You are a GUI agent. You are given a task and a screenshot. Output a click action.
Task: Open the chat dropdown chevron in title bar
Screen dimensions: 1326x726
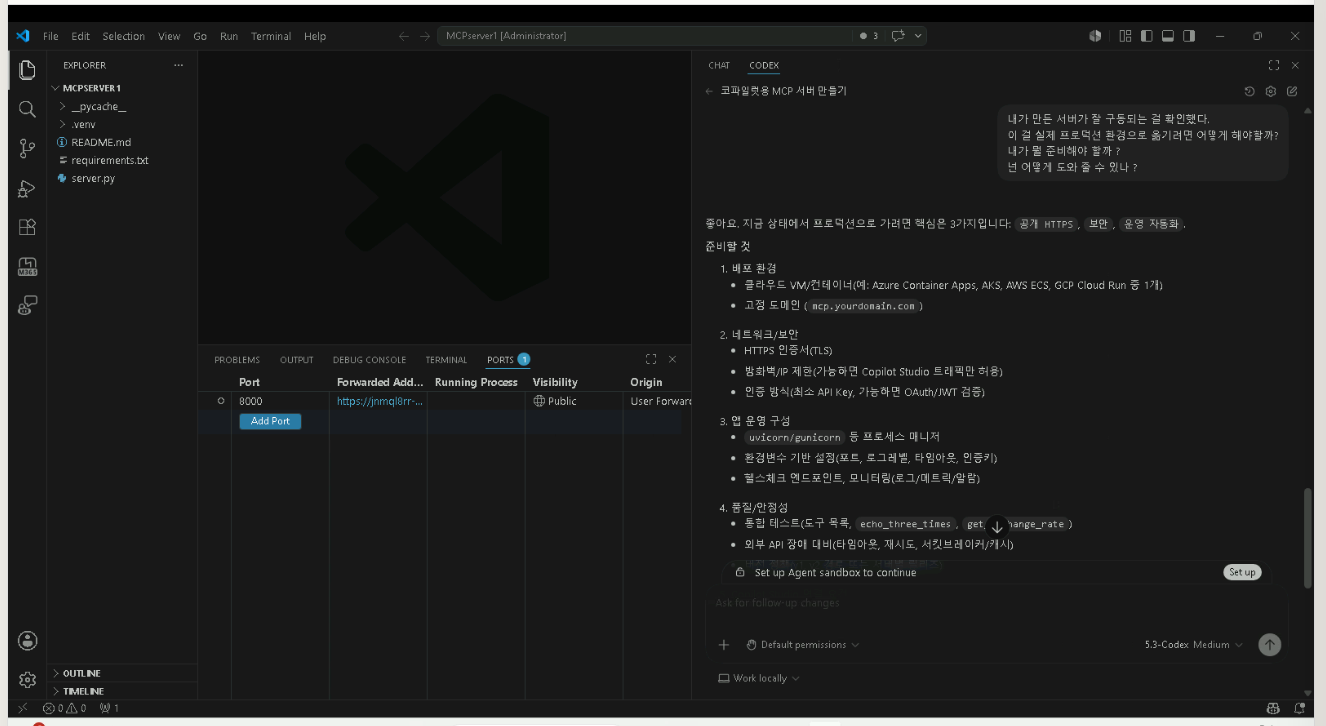click(x=919, y=36)
